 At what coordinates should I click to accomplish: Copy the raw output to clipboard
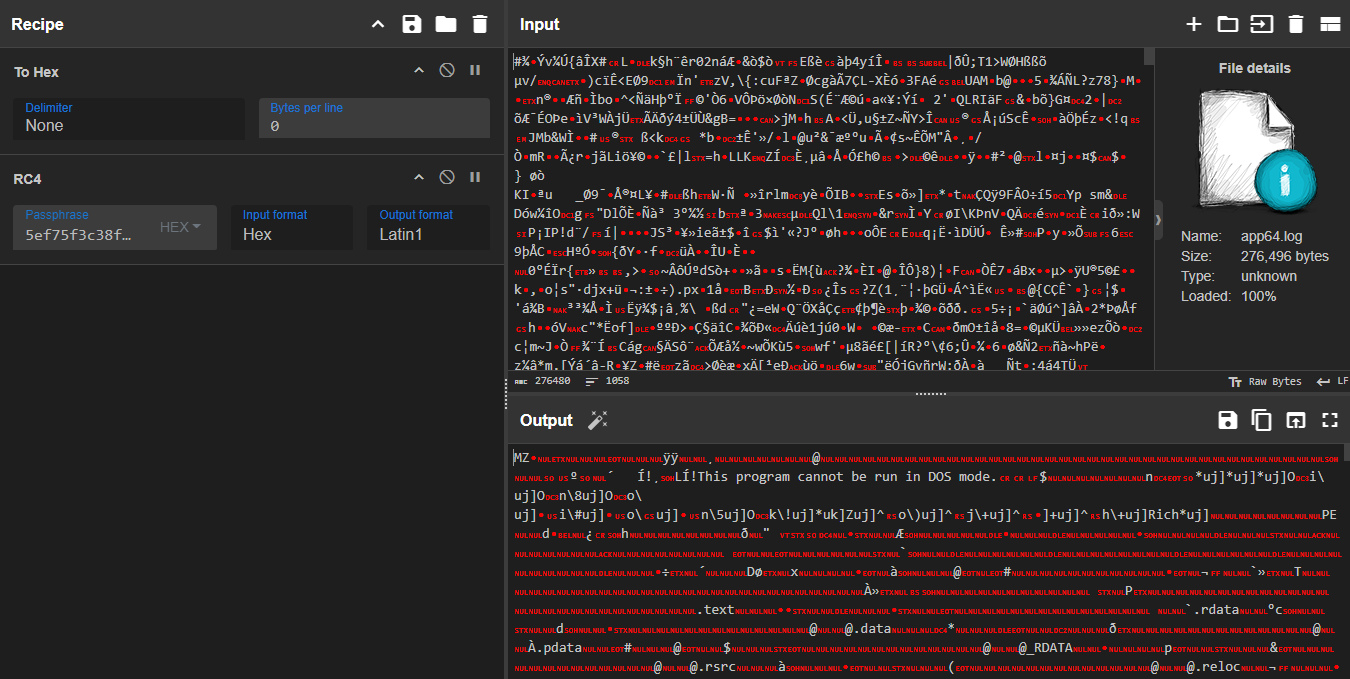click(x=1261, y=420)
